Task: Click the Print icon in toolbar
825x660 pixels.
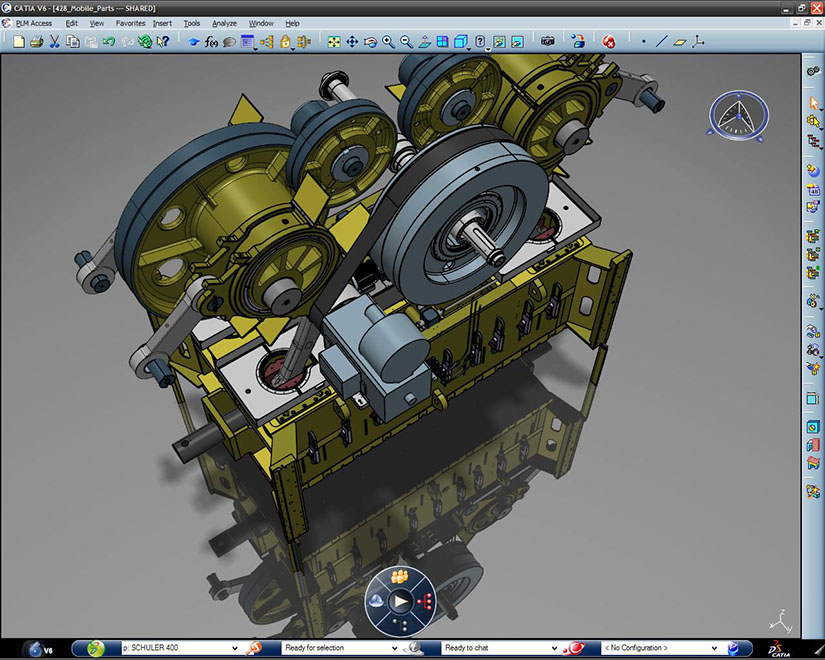Action: tap(37, 42)
